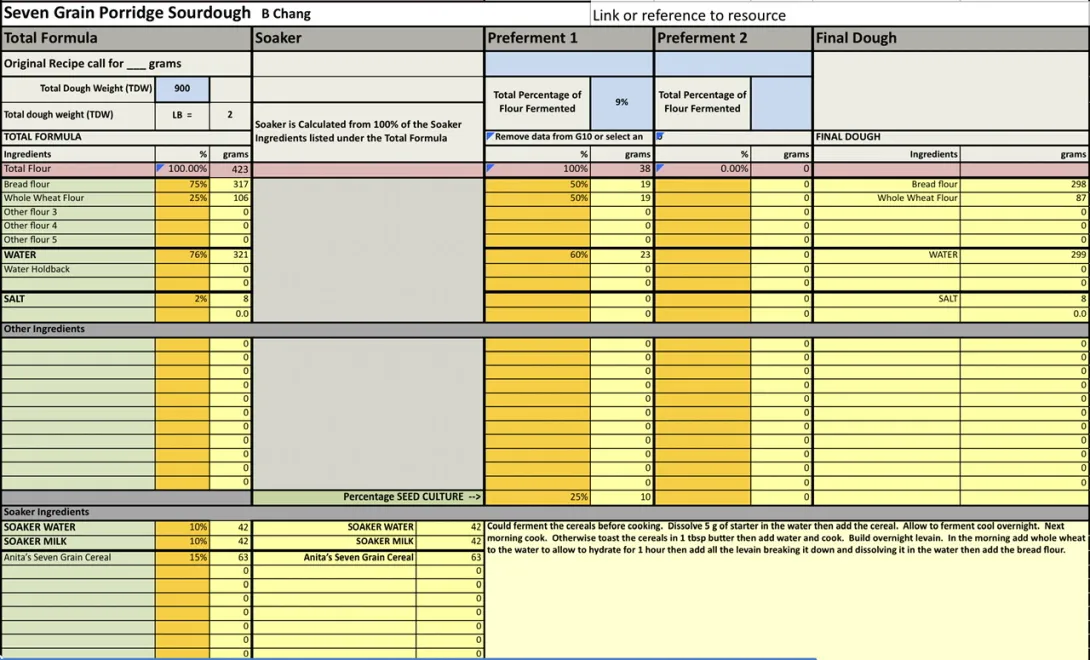Select the Bread flour 75% percentage cell

click(x=182, y=184)
